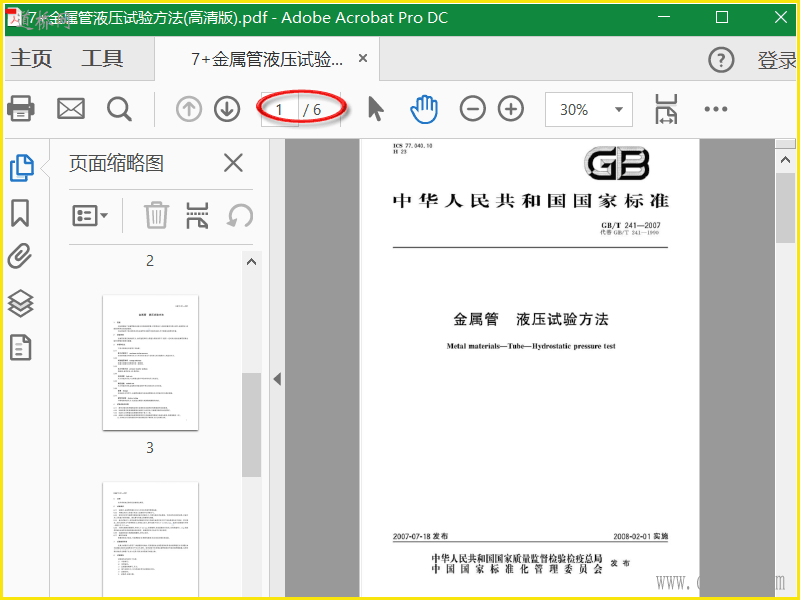Activate the hand pan tool
This screenshot has width=800, height=600.
point(424,109)
